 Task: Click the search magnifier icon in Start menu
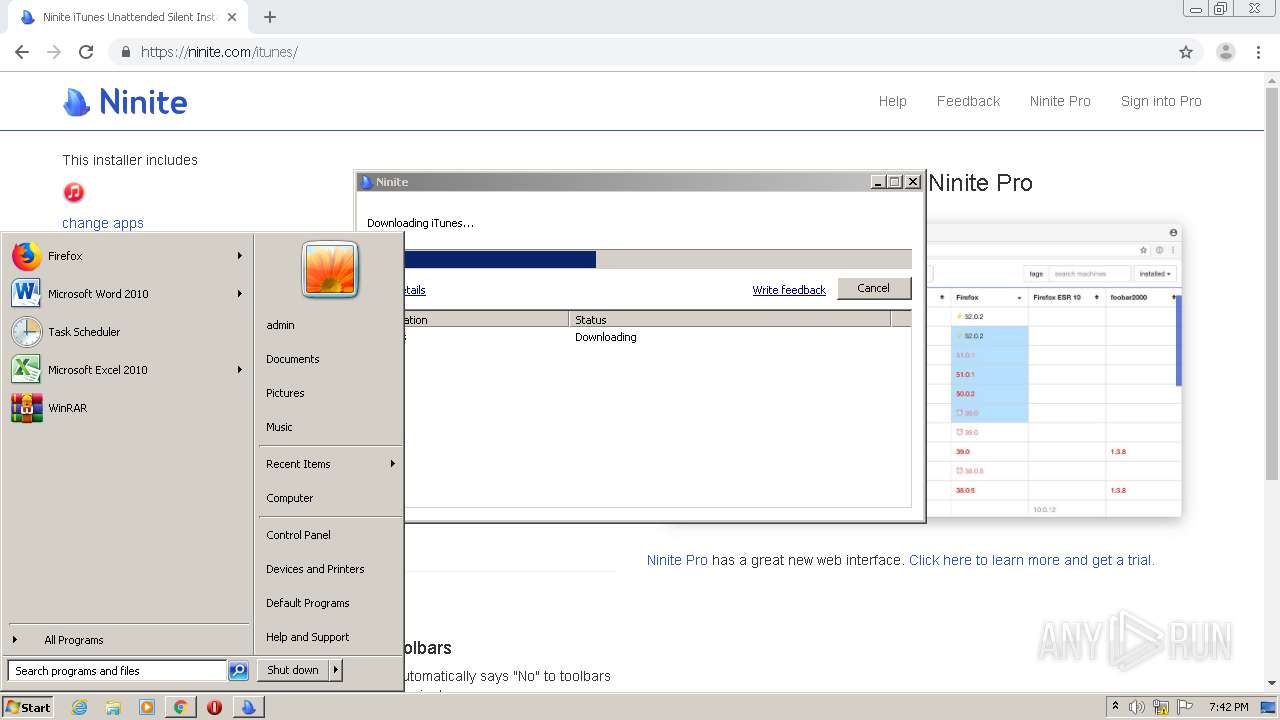tap(238, 671)
